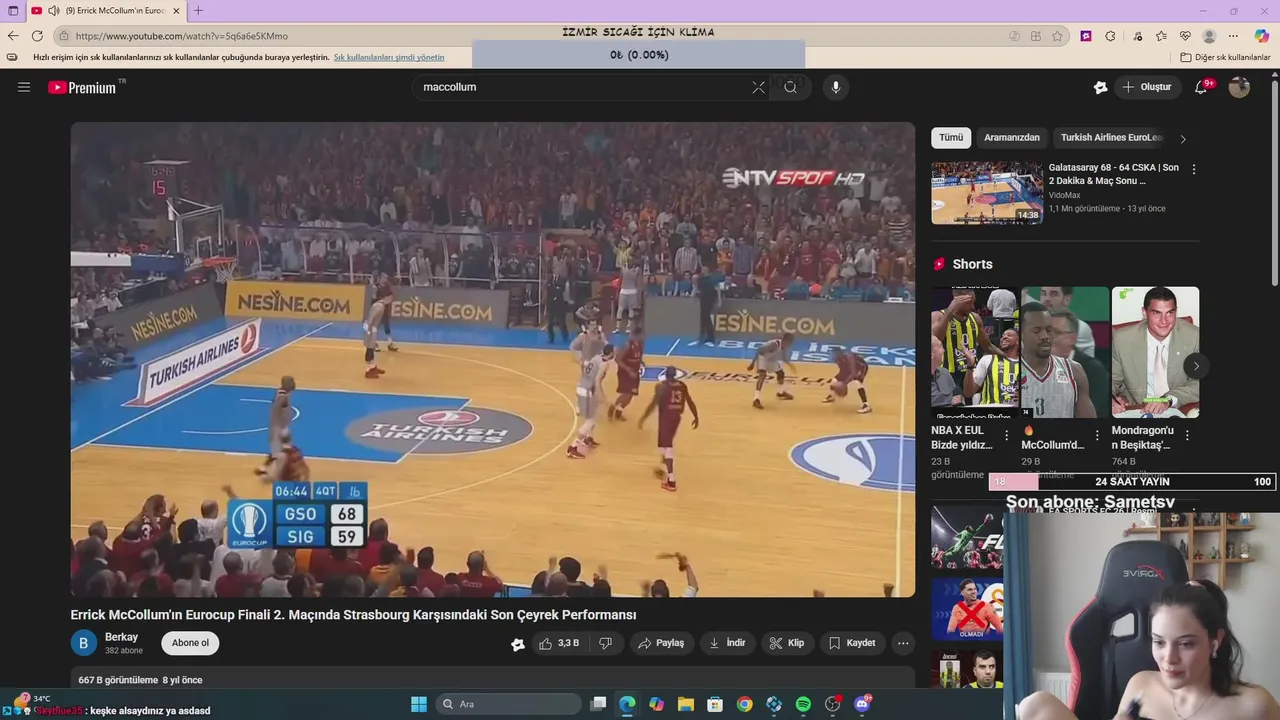
Task: Open File Explorer from taskbar
Action: click(686, 704)
